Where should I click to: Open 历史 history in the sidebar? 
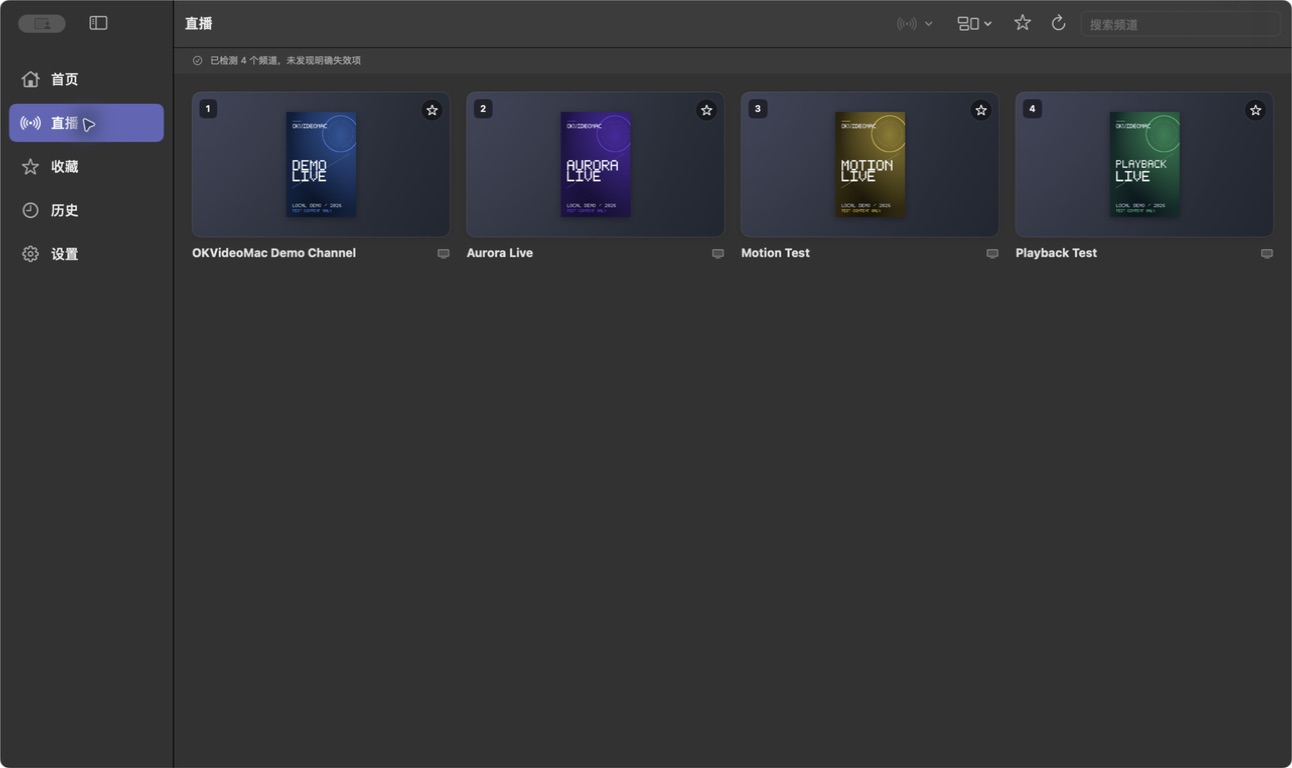[86, 210]
